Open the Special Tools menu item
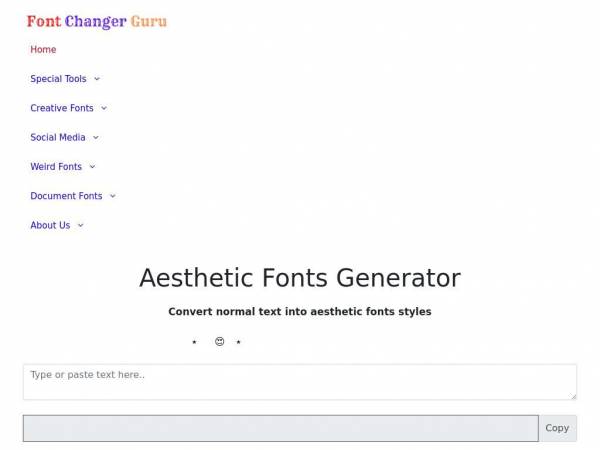 58,79
